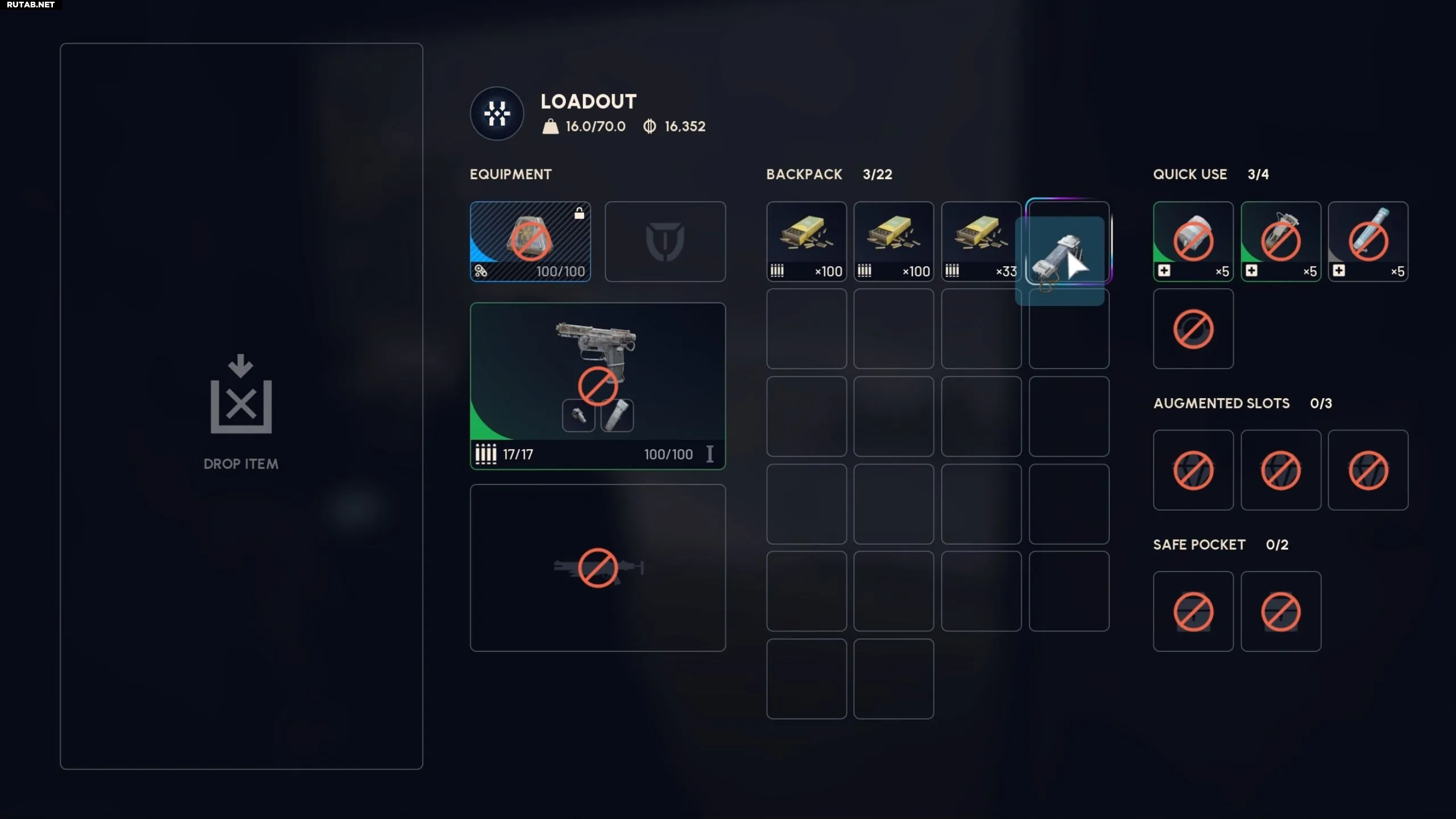
Task: Click the Drop Item area icon
Action: (x=241, y=394)
